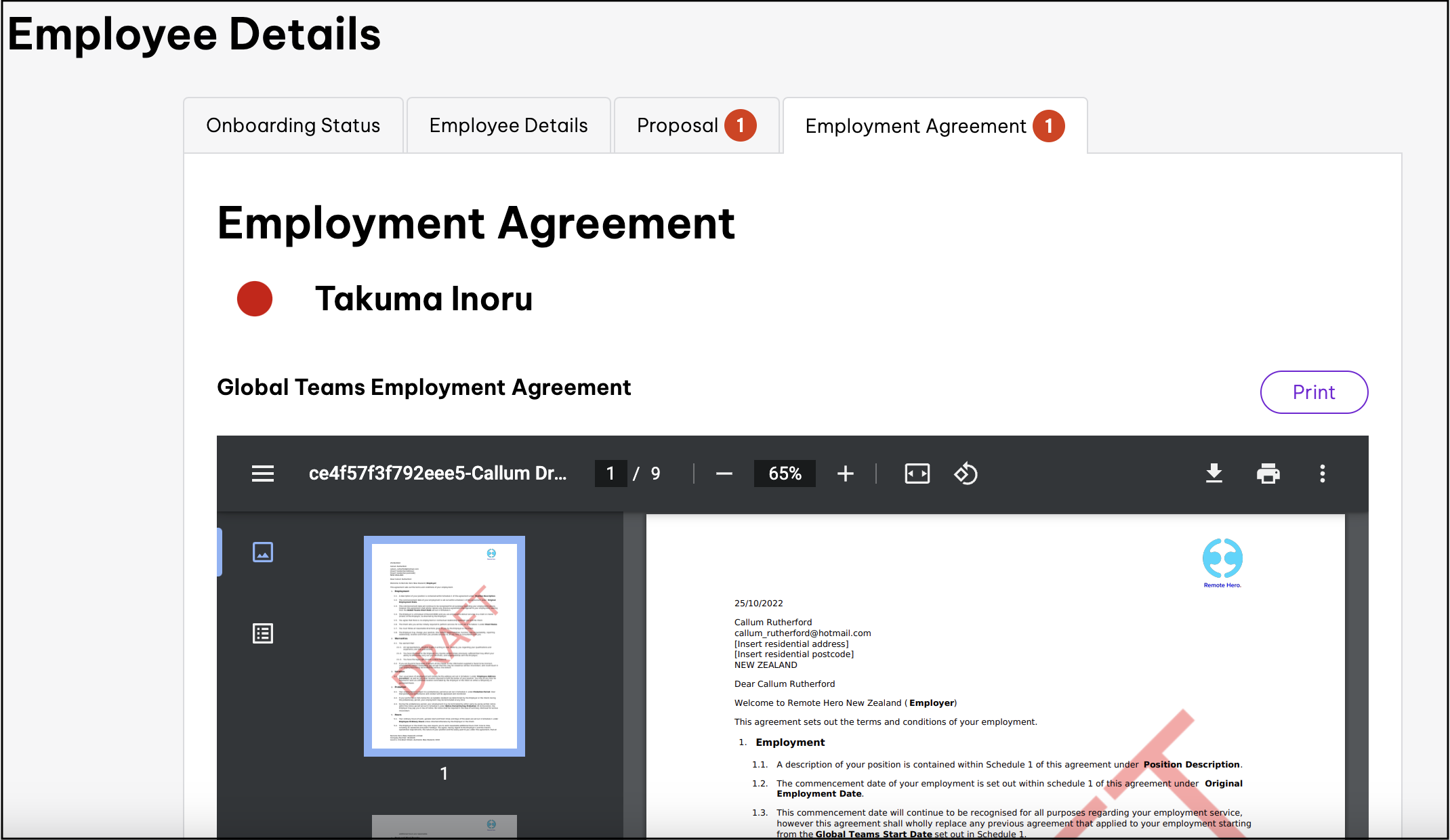Open the PDF more actions menu

(x=1322, y=474)
